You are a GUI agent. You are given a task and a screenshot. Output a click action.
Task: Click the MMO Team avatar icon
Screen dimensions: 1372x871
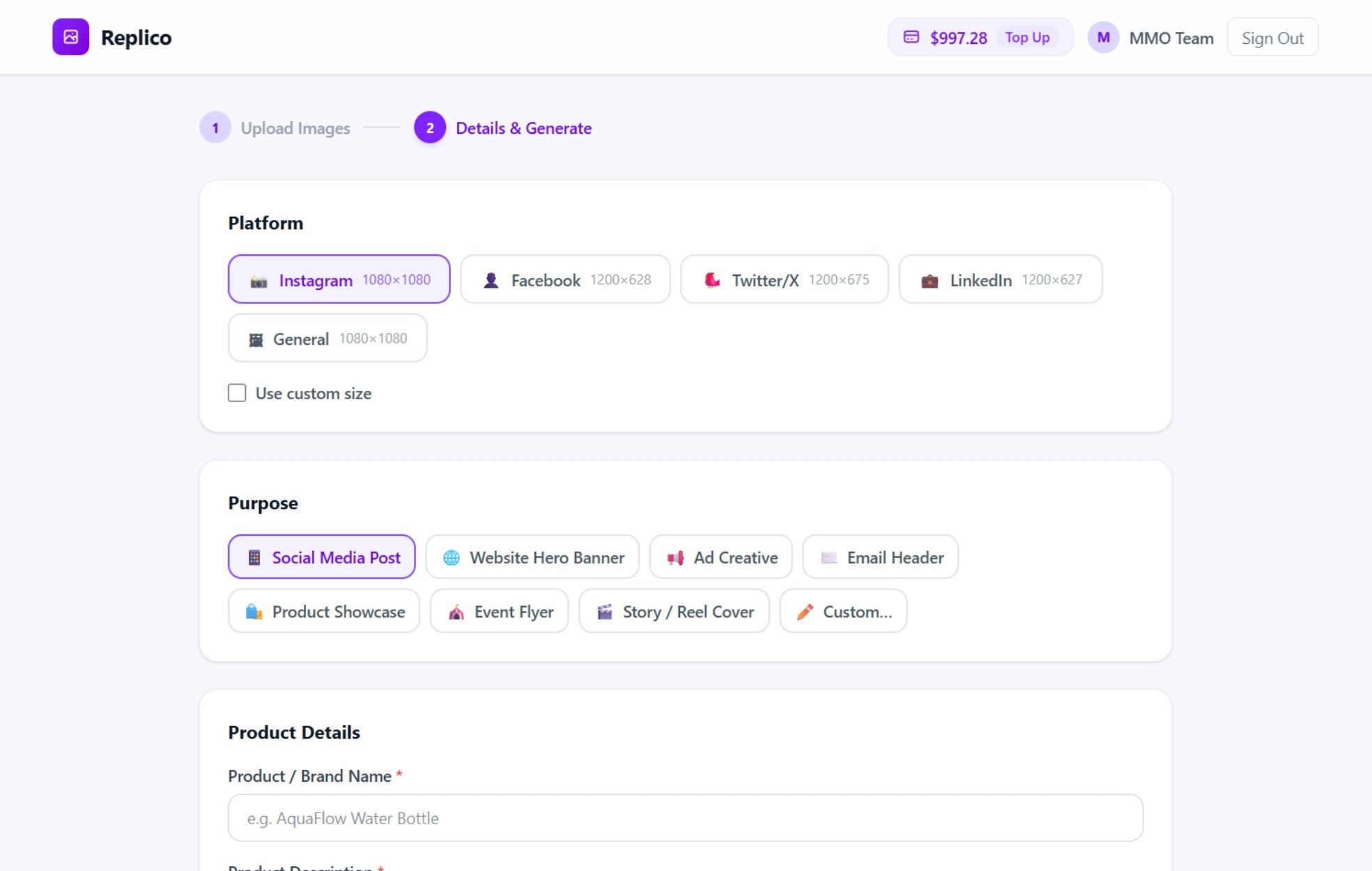click(x=1102, y=38)
